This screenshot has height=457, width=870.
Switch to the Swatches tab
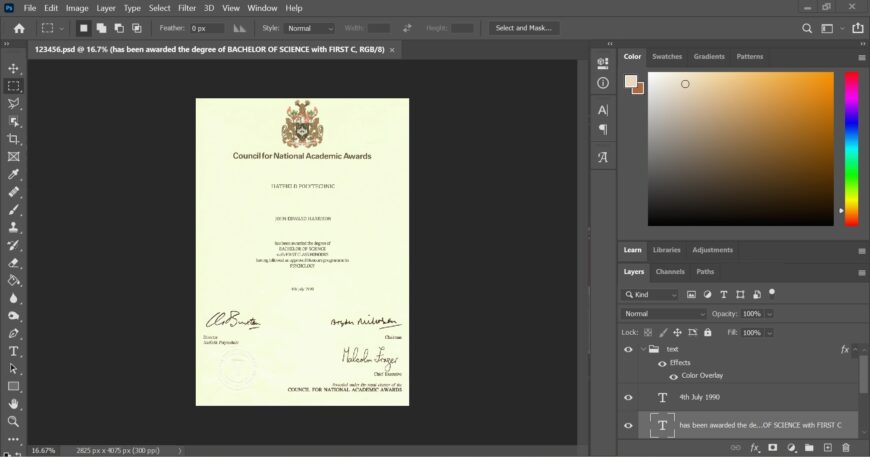[x=667, y=57]
